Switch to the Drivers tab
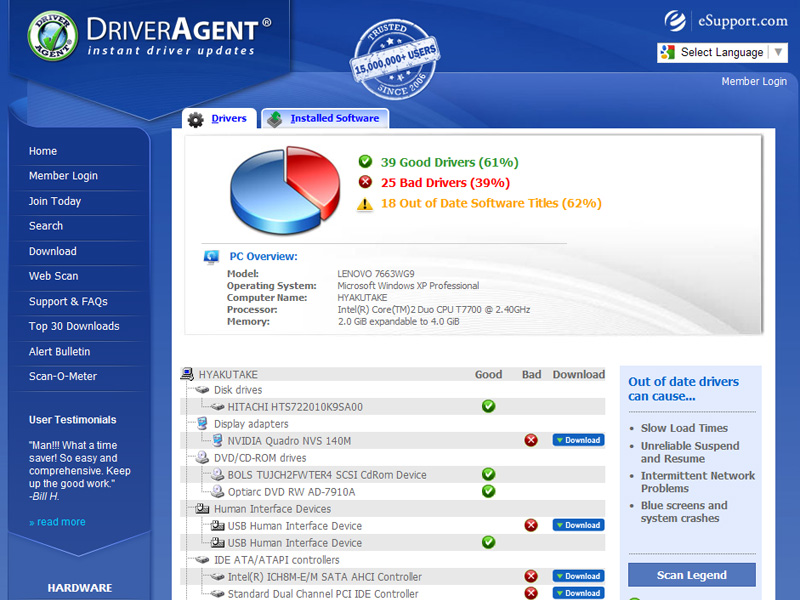Screen dimensions: 800x600 click(x=220, y=118)
